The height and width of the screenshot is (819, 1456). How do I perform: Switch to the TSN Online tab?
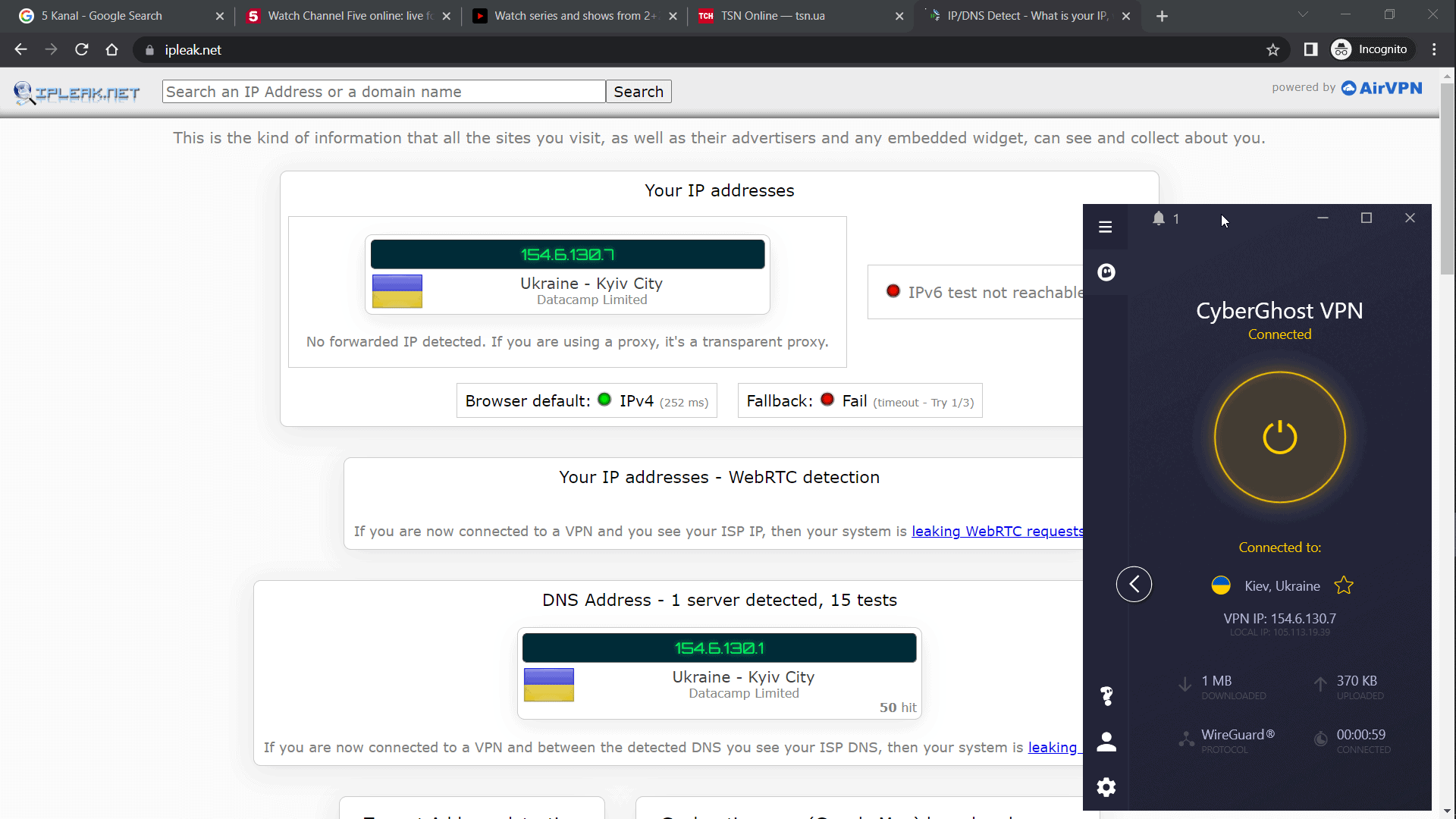pos(800,16)
